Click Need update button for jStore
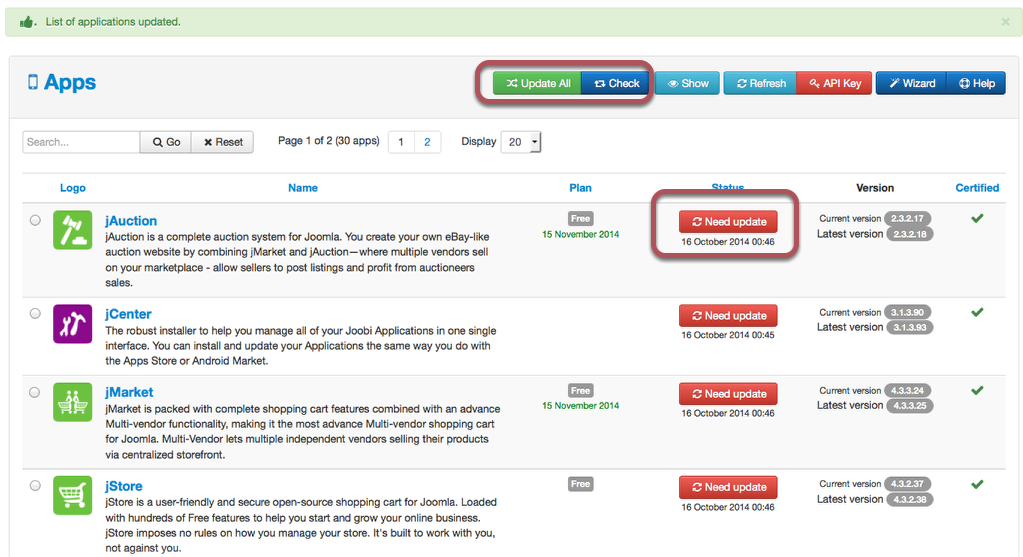This screenshot has height=557, width=1023. pyautogui.click(x=728, y=487)
